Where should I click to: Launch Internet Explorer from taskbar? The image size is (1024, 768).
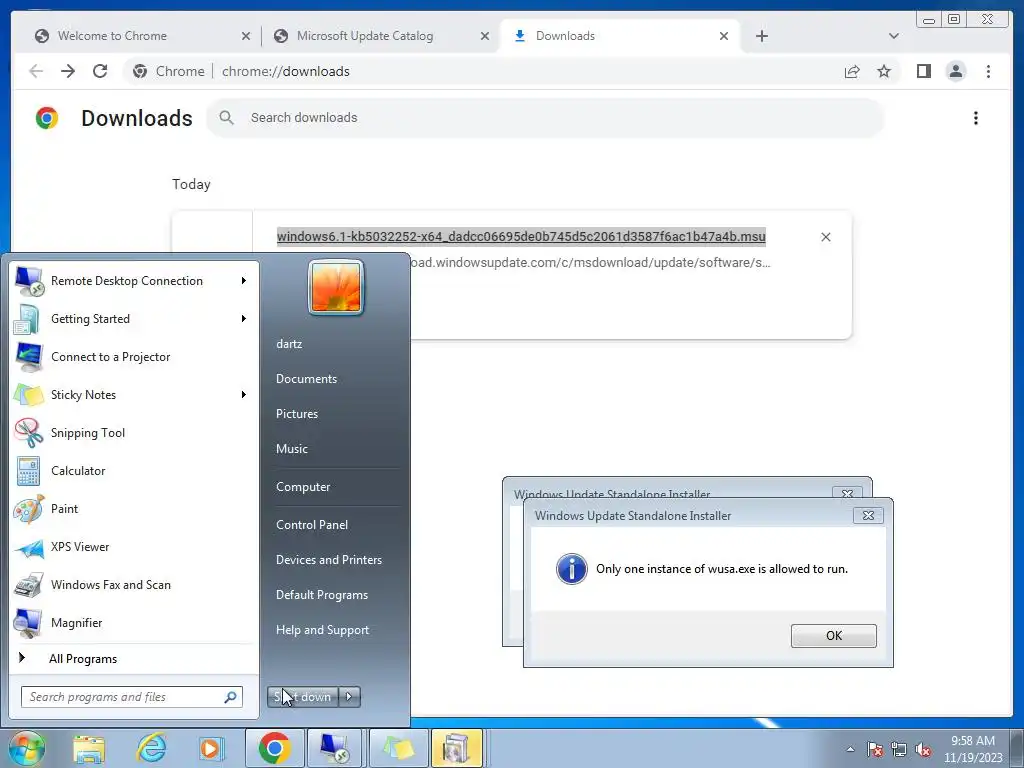pos(151,749)
